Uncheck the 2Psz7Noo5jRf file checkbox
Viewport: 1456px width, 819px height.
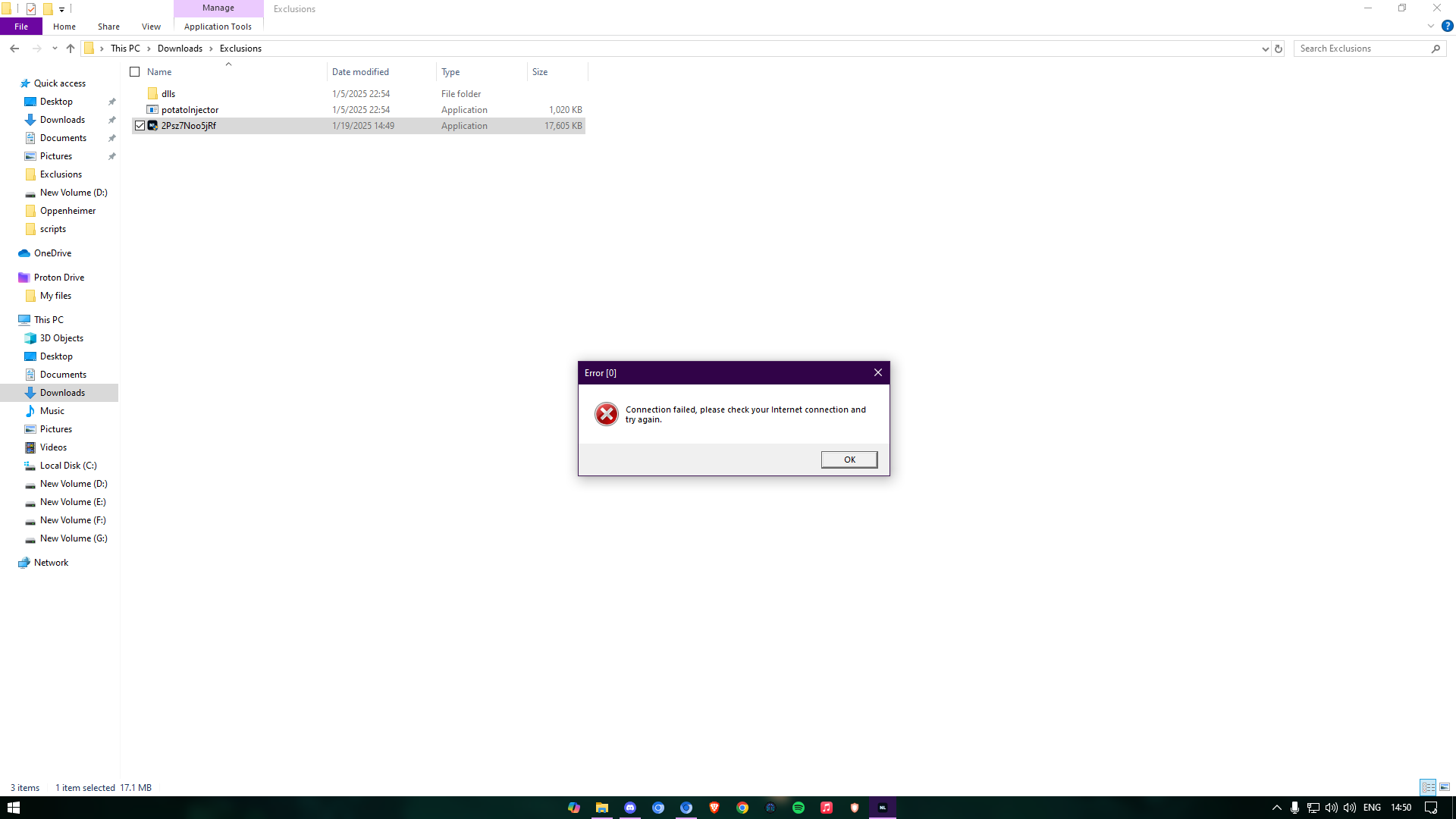pyautogui.click(x=140, y=126)
